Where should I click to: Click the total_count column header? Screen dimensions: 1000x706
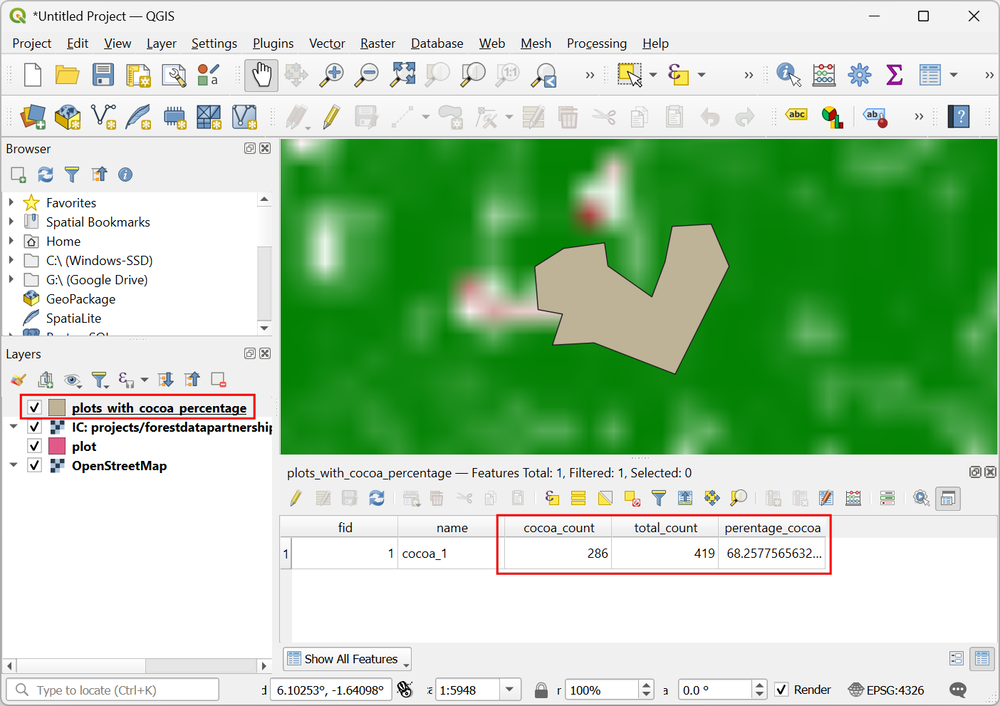click(665, 527)
